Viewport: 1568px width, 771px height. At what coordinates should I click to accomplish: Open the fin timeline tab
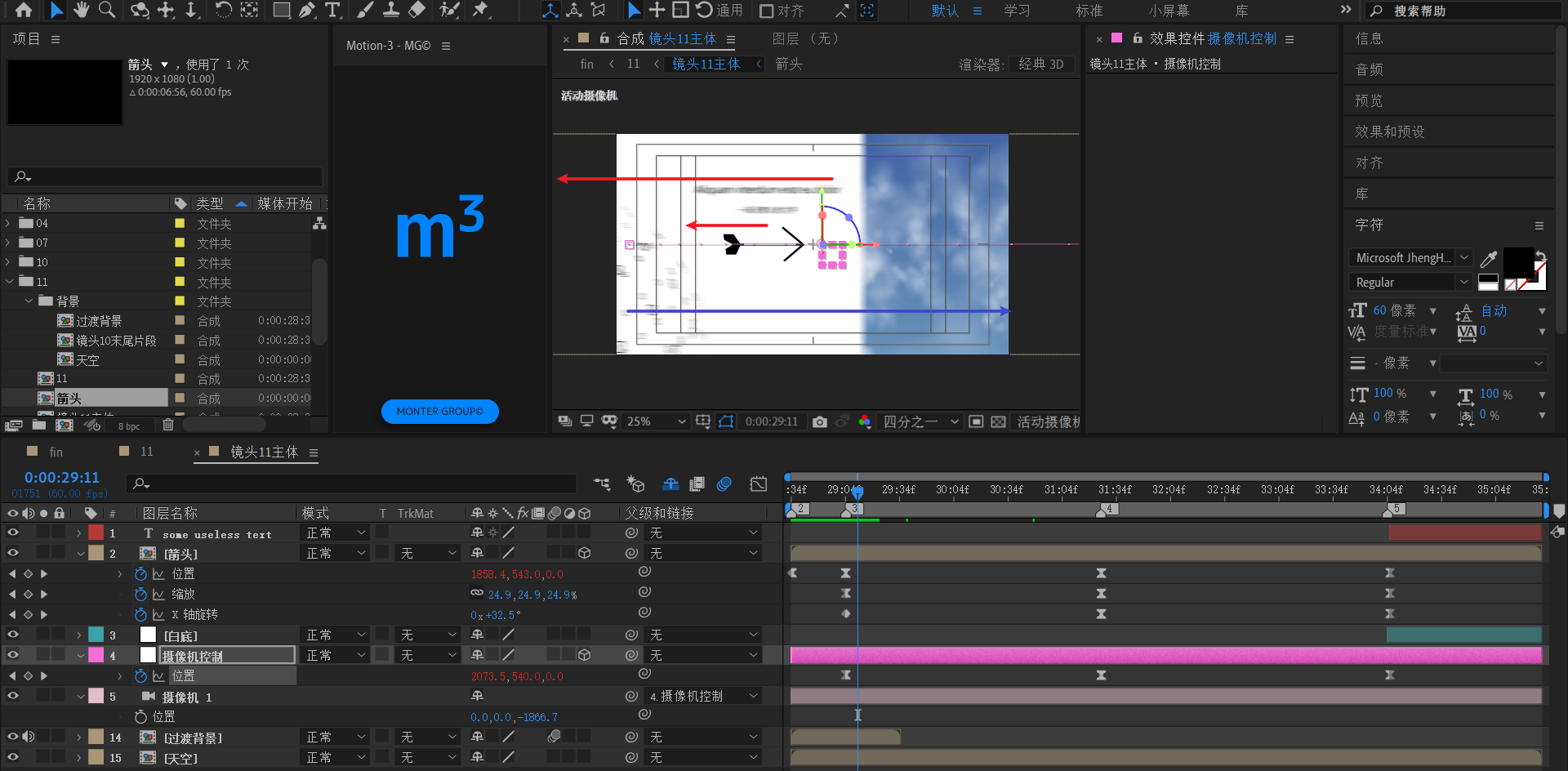[56, 452]
